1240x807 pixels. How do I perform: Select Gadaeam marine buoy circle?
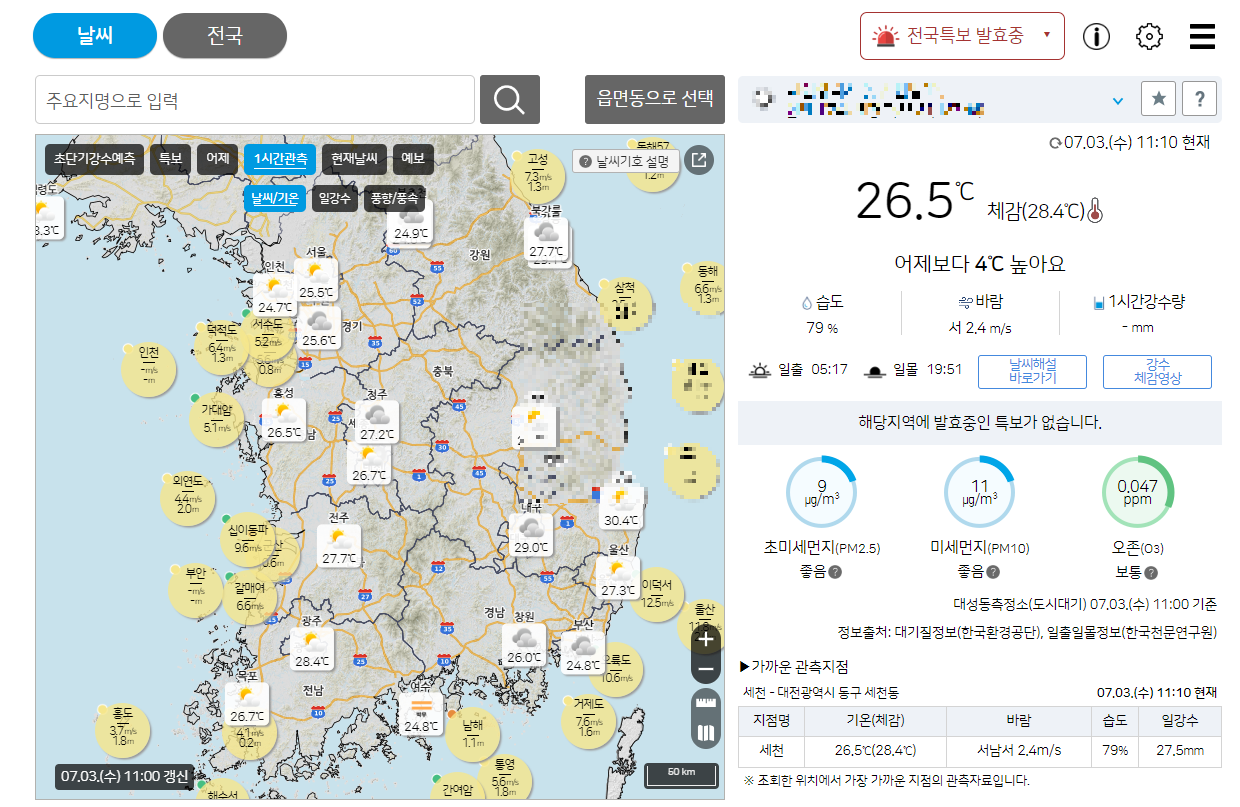[216, 419]
